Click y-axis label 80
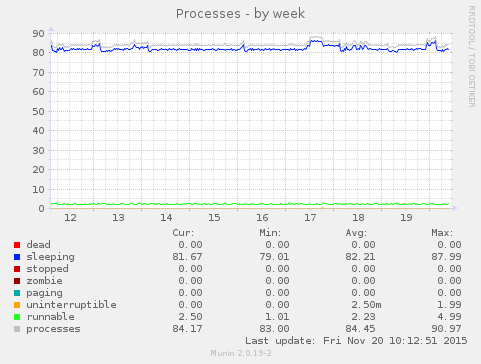Screen dimensions: 481x364 coord(38,53)
